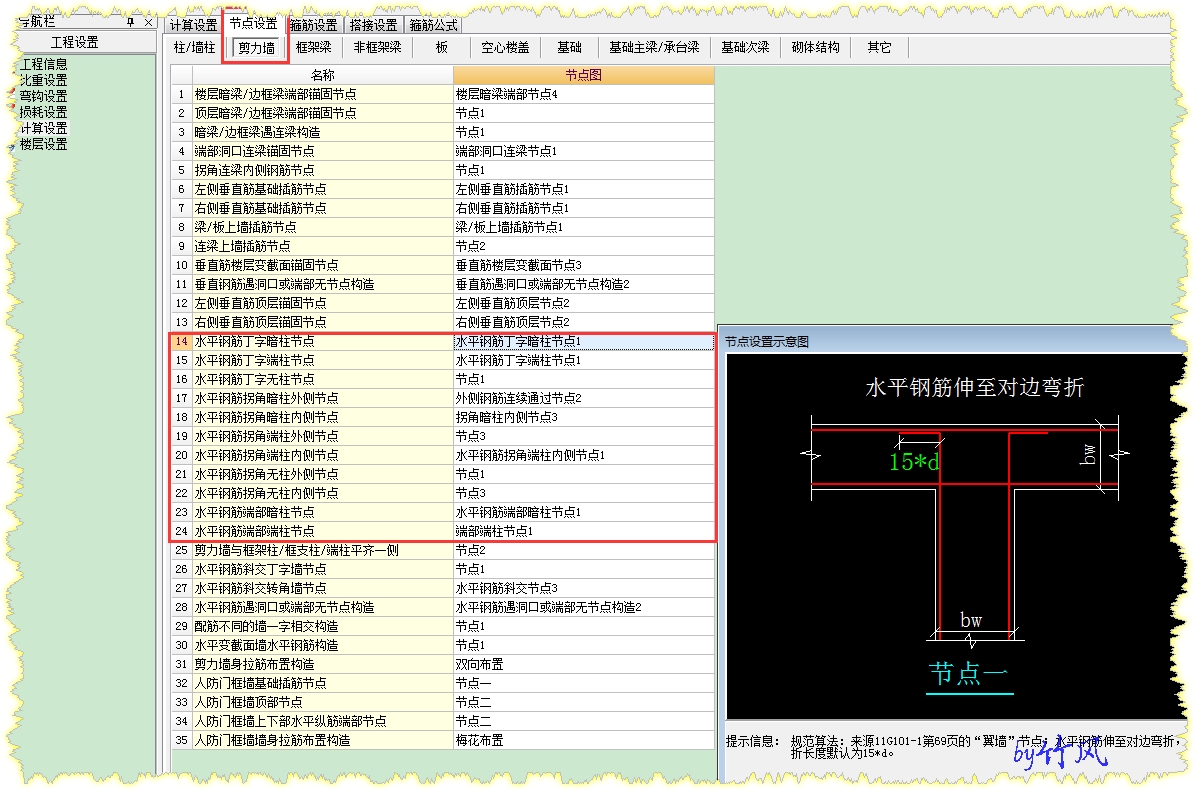Select row 连梁上墙插筋节点
The image size is (1194, 790).
[x=323, y=246]
